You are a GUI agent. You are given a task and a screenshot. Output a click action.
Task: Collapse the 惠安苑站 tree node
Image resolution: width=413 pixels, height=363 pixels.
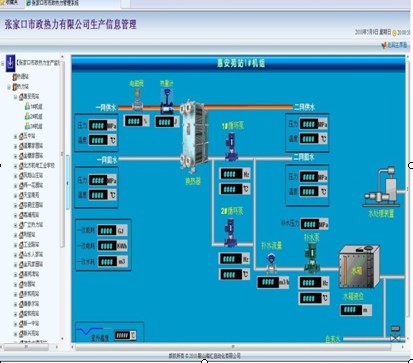coord(15,97)
